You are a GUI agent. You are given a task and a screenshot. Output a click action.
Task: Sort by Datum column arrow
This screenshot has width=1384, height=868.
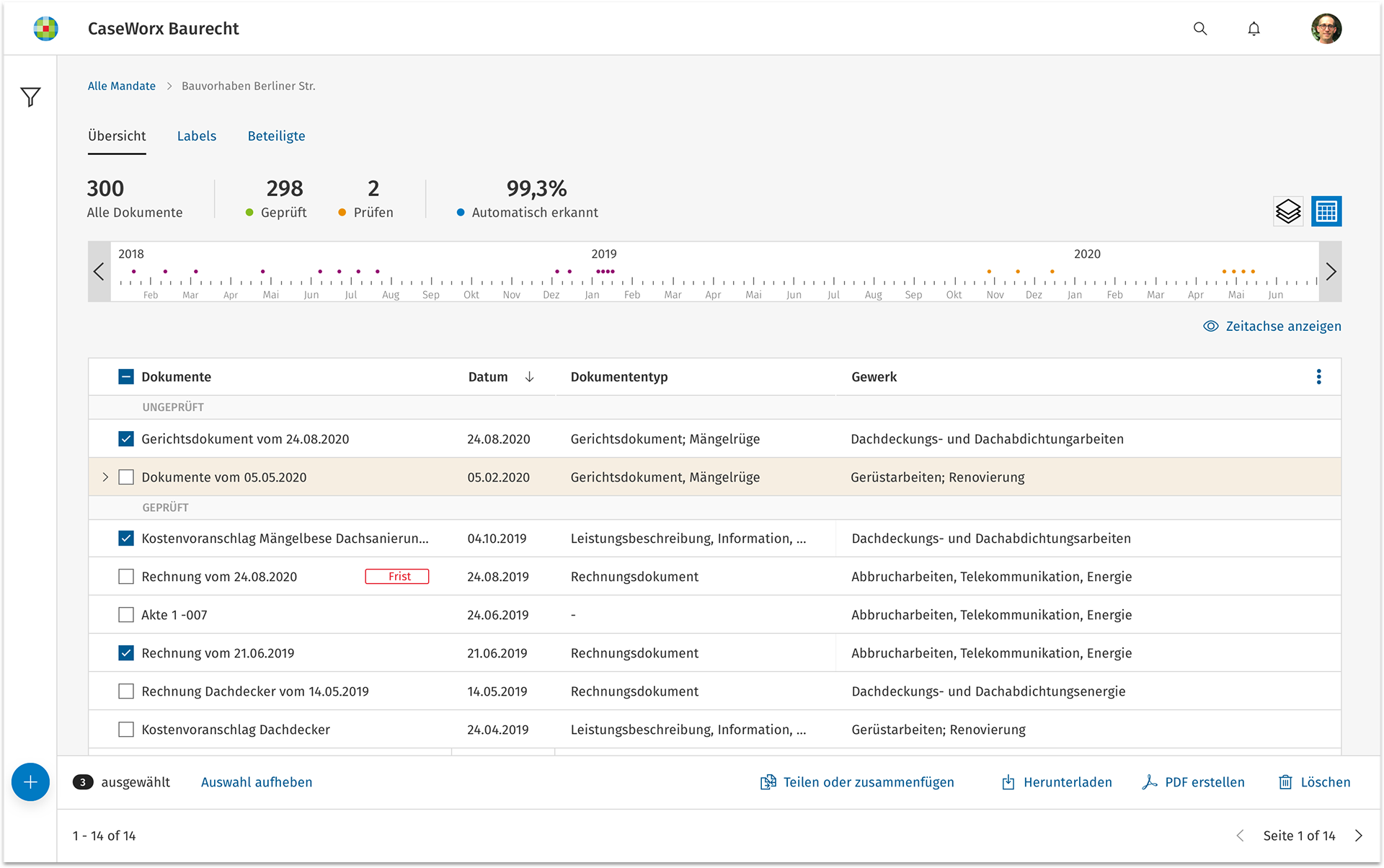[529, 377]
